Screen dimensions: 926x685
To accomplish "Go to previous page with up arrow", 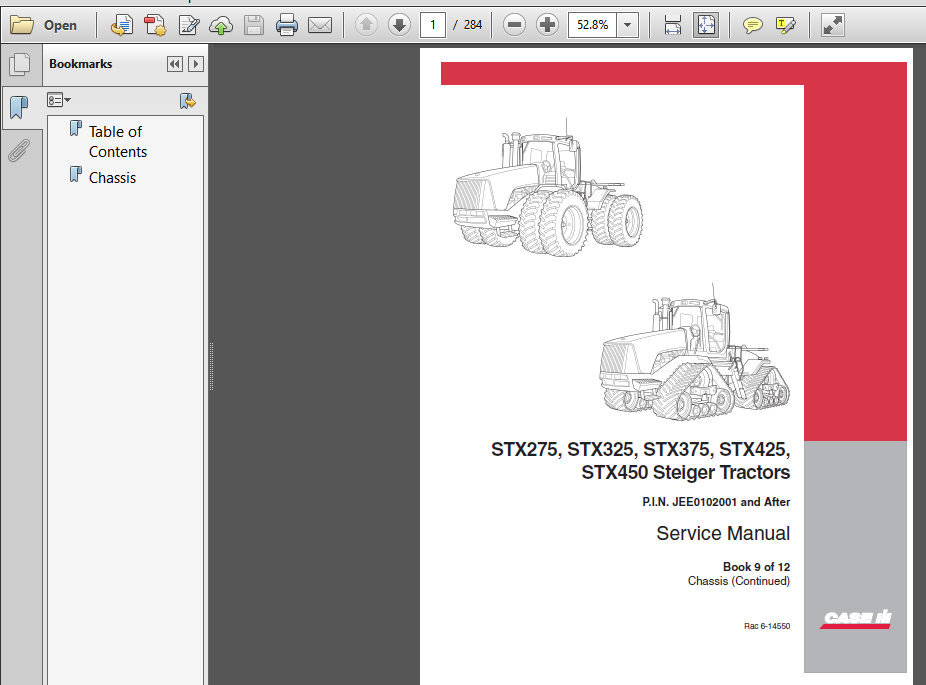I will (x=366, y=25).
